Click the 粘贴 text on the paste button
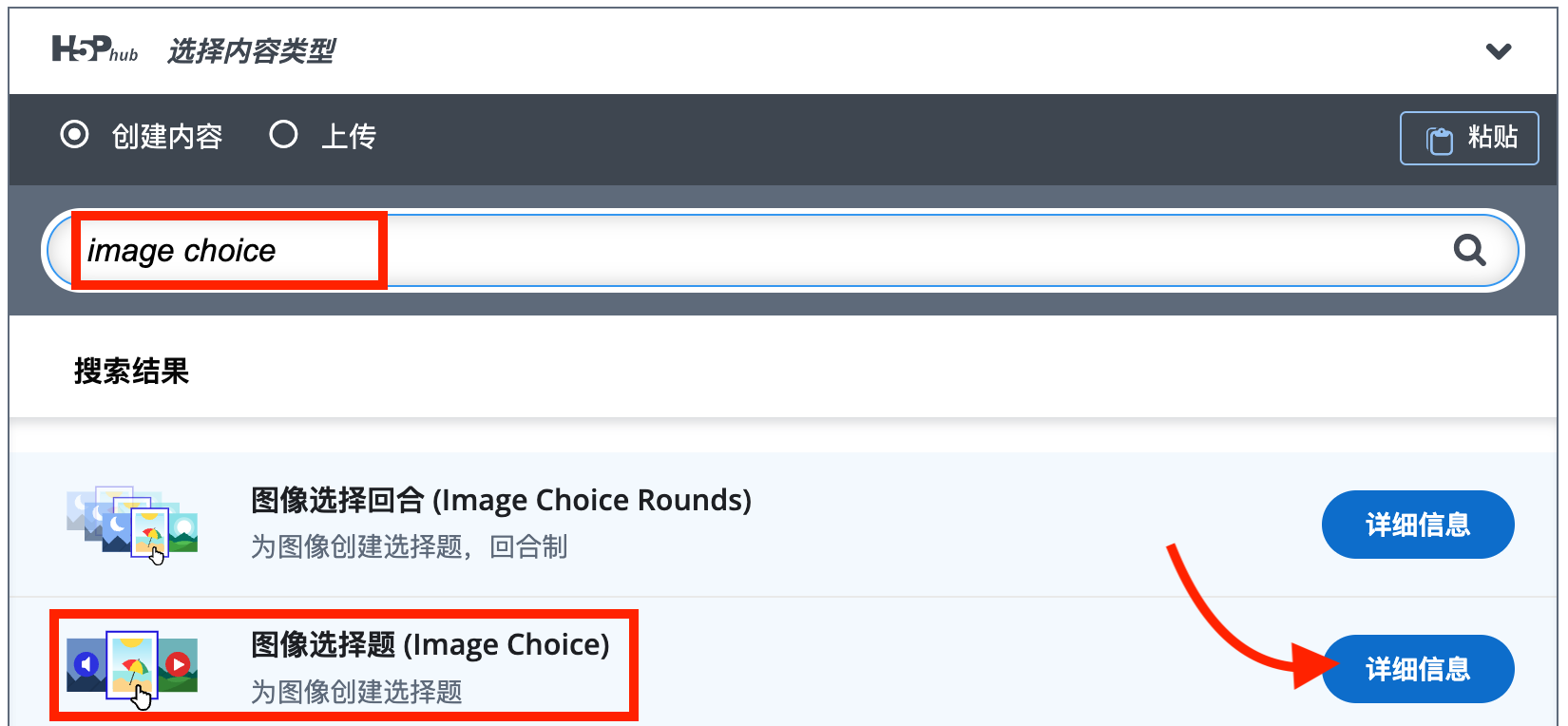 pos(1492,138)
